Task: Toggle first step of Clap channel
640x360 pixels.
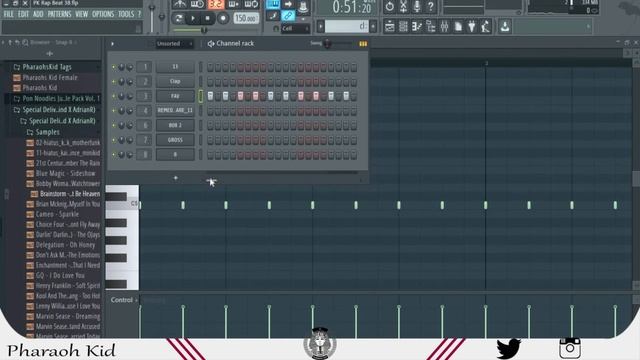Action: pos(210,82)
